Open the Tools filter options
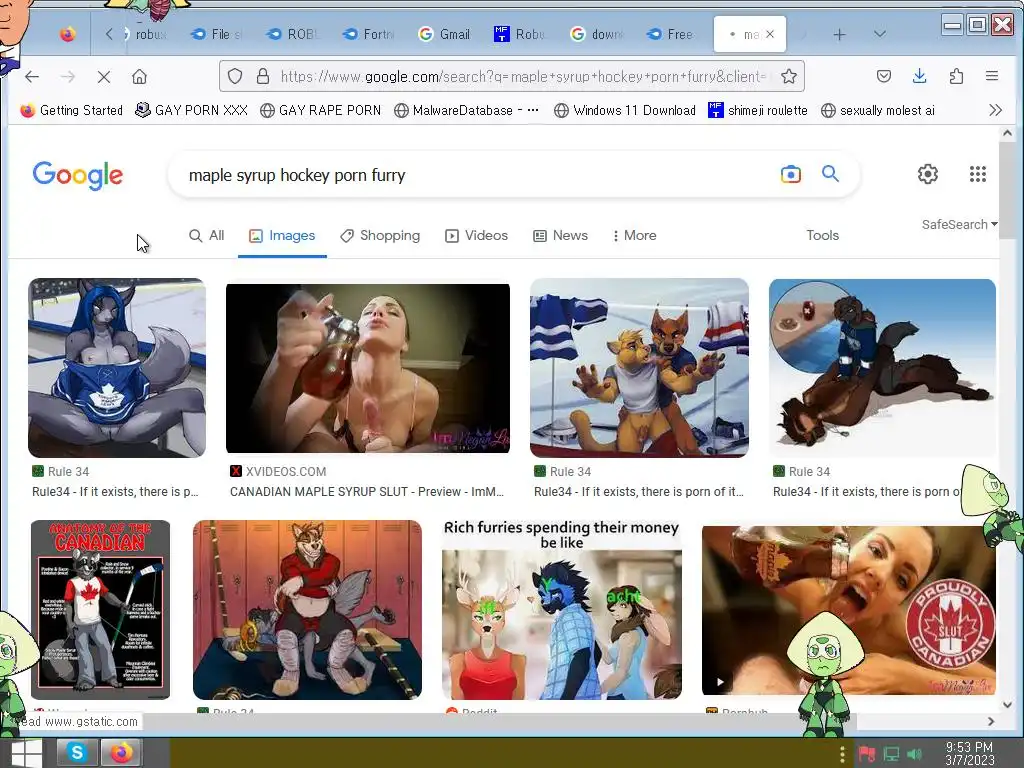Image resolution: width=1024 pixels, height=768 pixels. point(822,236)
